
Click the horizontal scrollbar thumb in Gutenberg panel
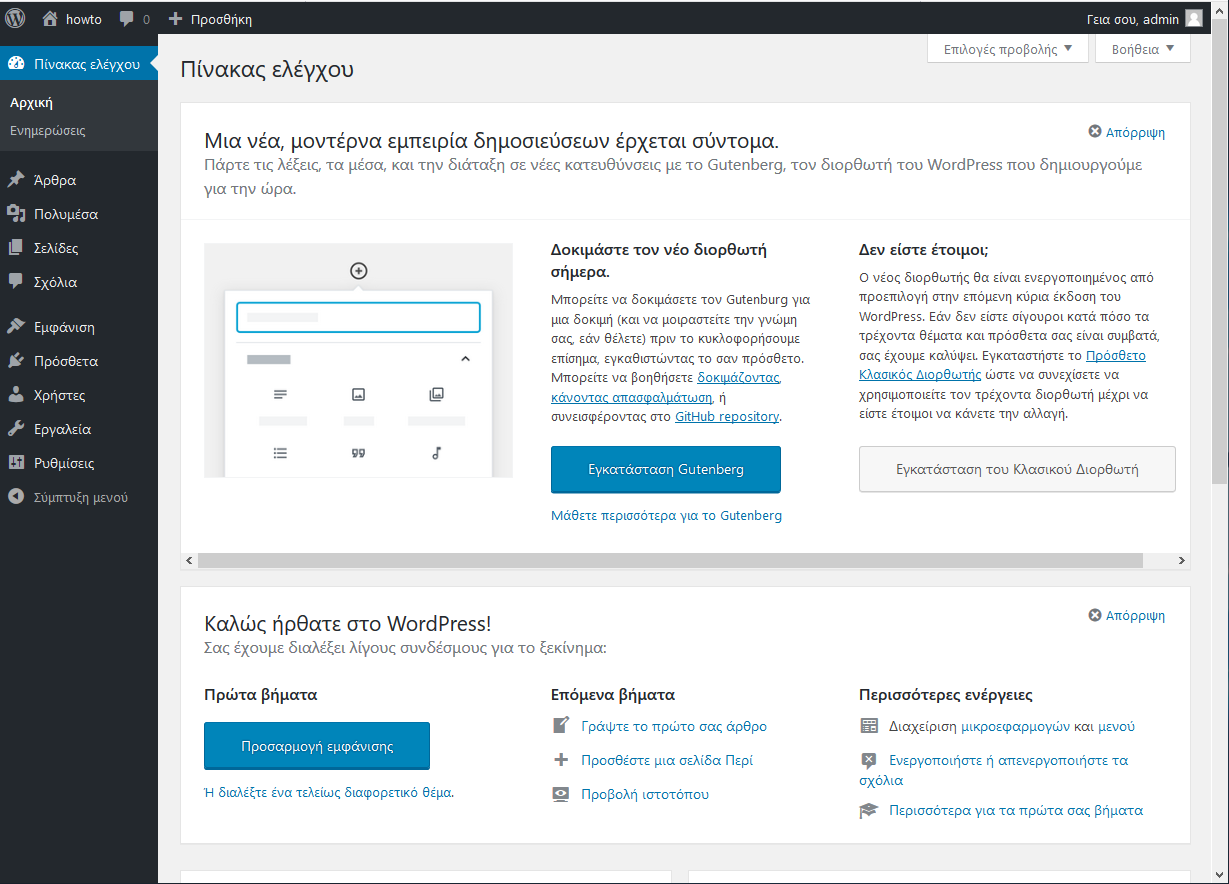tap(669, 561)
